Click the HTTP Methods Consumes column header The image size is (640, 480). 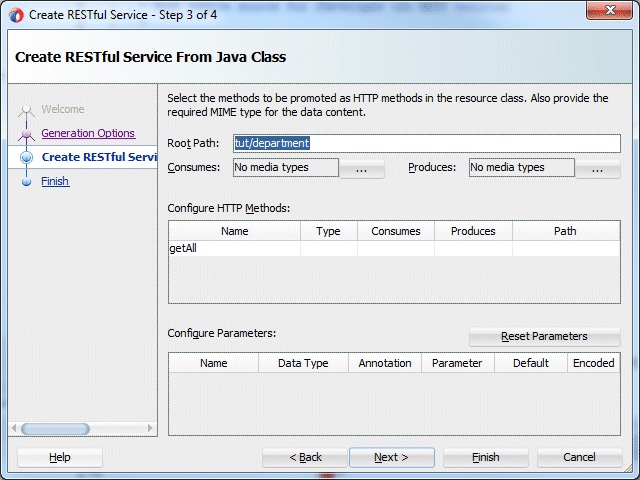[396, 231]
